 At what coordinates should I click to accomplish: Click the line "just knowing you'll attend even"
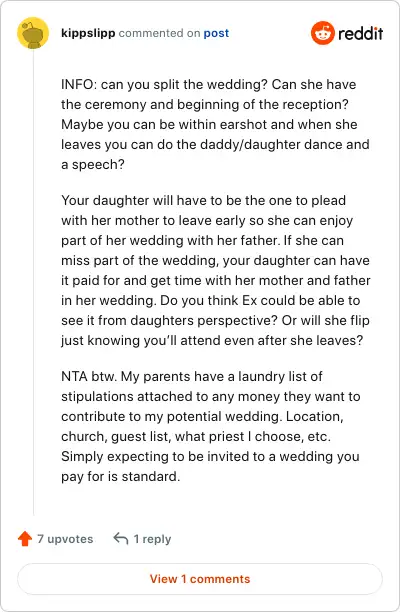pyautogui.click(x=212, y=340)
